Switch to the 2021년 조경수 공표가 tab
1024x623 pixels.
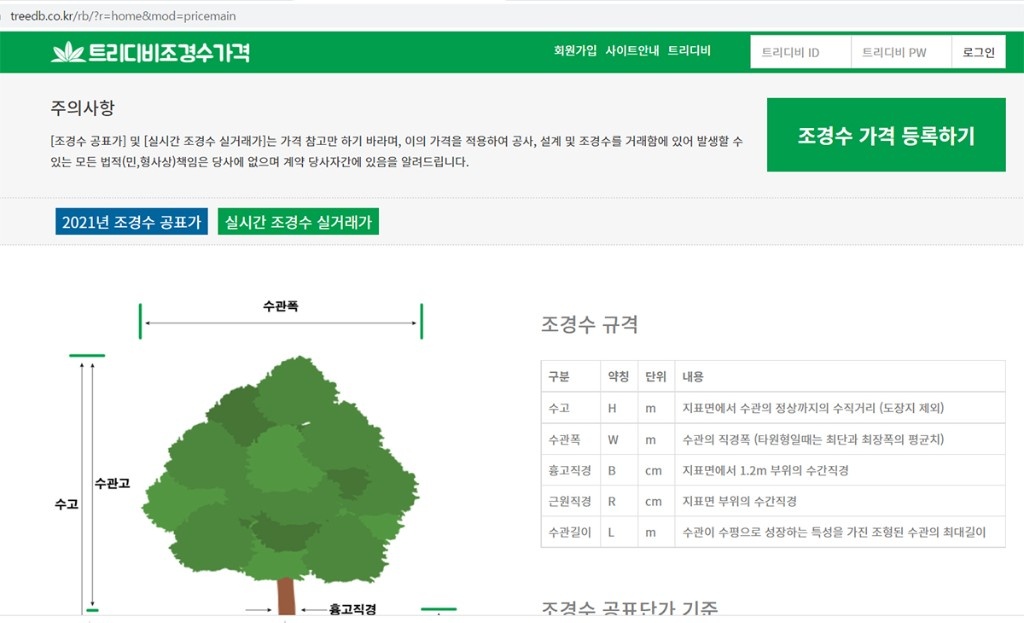point(131,222)
